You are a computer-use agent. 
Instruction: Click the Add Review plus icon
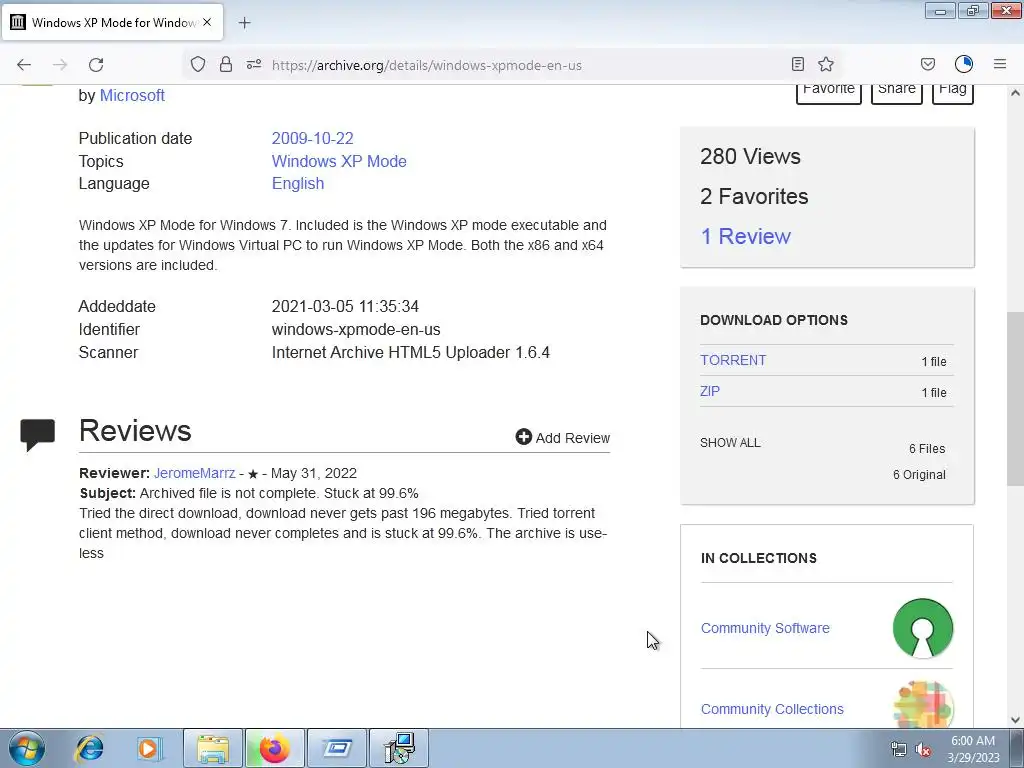pyautogui.click(x=523, y=437)
